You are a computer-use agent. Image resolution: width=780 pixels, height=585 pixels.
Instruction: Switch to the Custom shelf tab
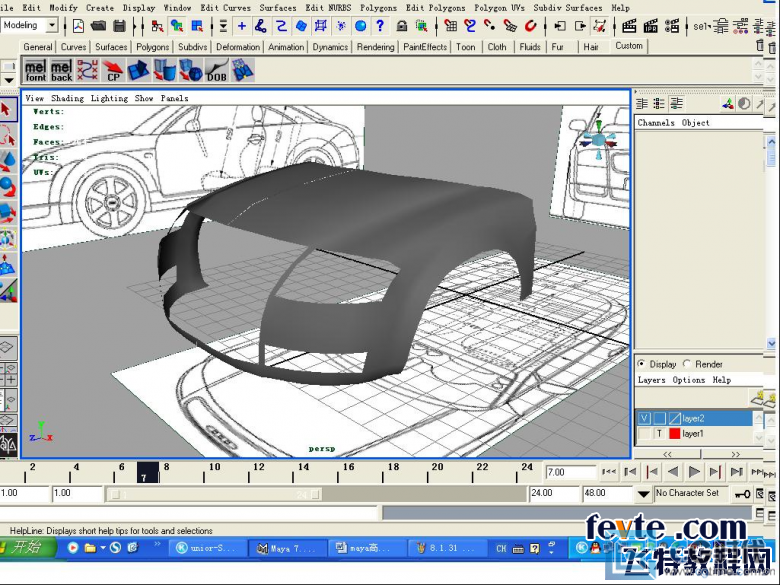tap(629, 46)
